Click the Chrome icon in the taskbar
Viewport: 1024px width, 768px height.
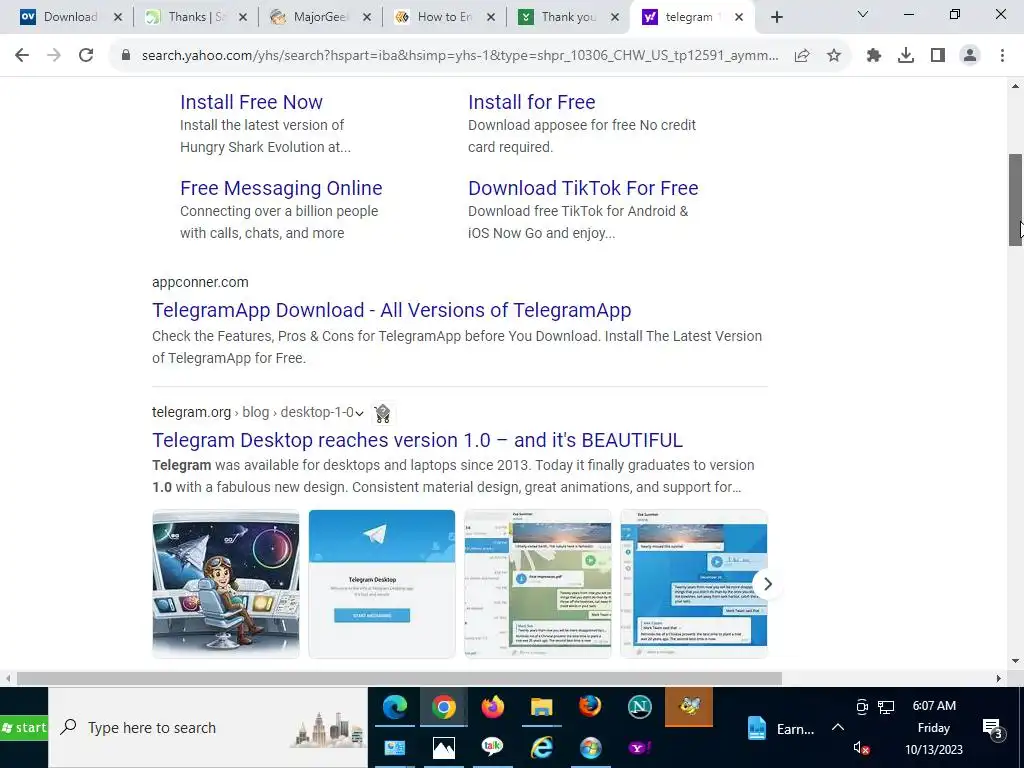pyautogui.click(x=443, y=707)
